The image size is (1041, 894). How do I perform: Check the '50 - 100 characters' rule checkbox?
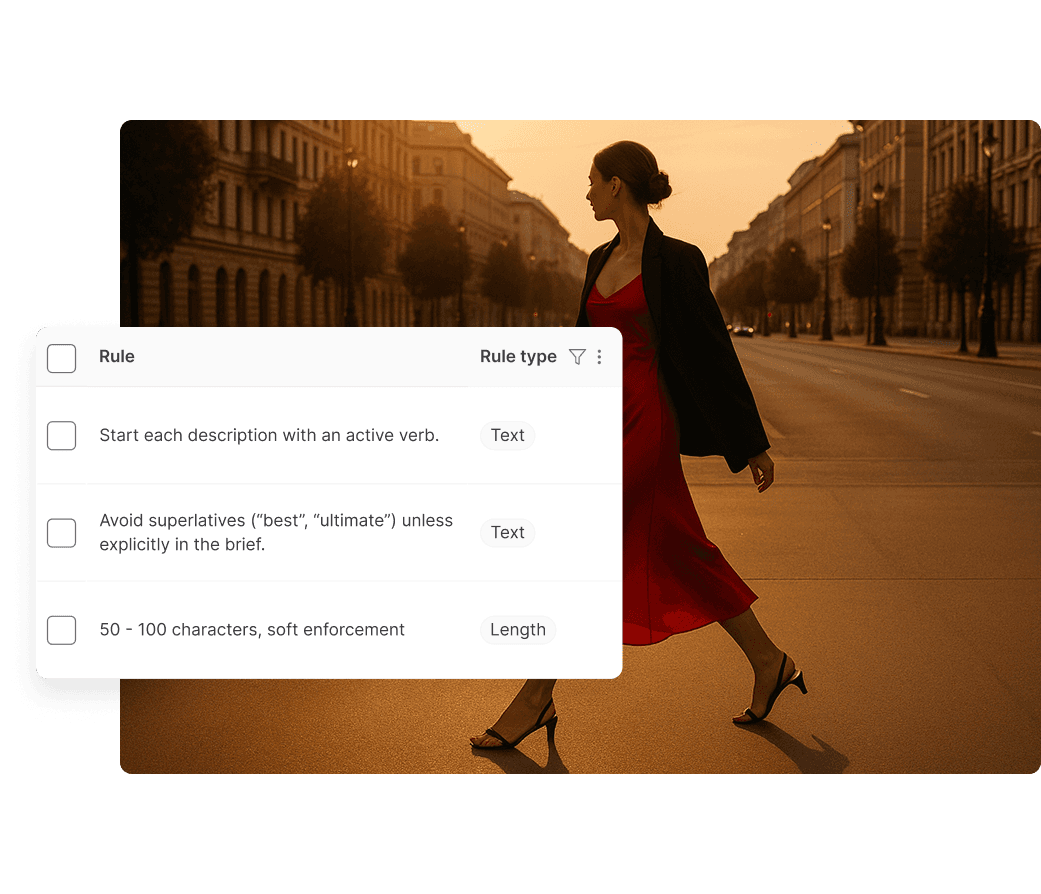pos(62,630)
